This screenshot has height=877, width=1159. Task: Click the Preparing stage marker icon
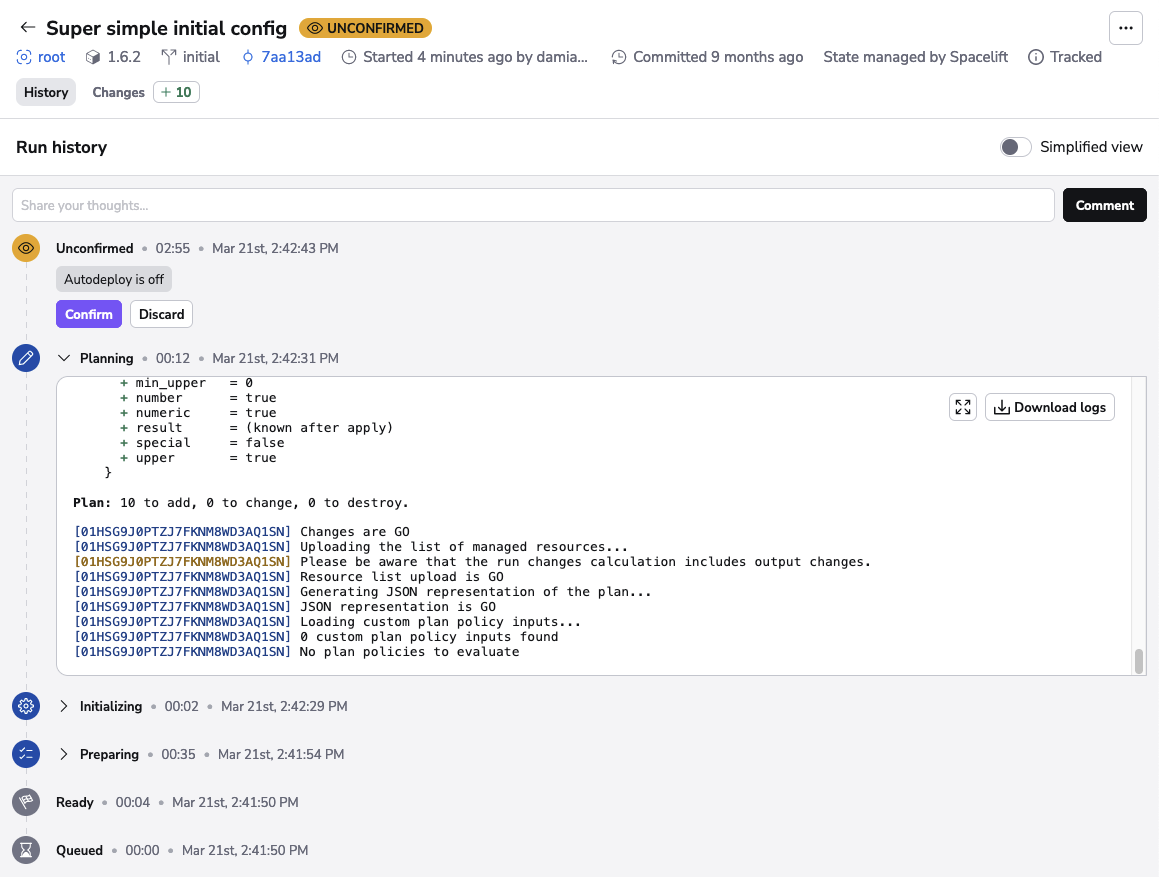[x=25, y=754]
